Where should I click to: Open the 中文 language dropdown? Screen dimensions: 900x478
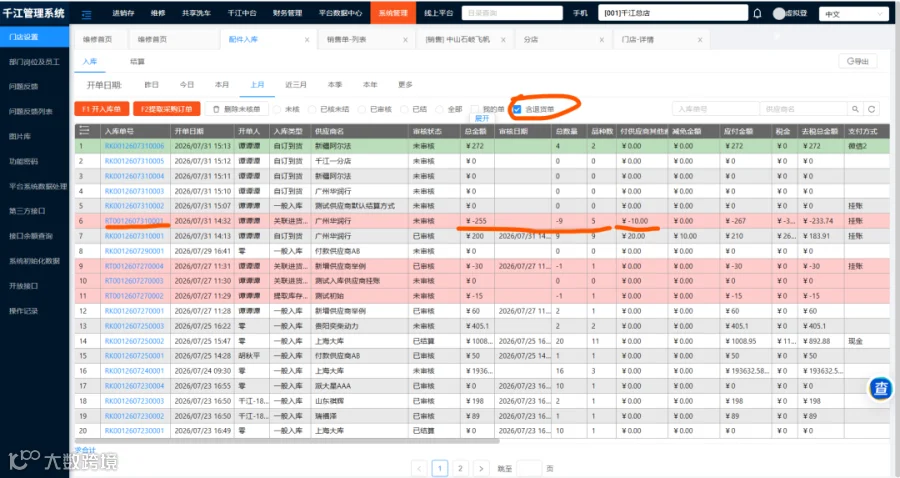click(x=854, y=14)
